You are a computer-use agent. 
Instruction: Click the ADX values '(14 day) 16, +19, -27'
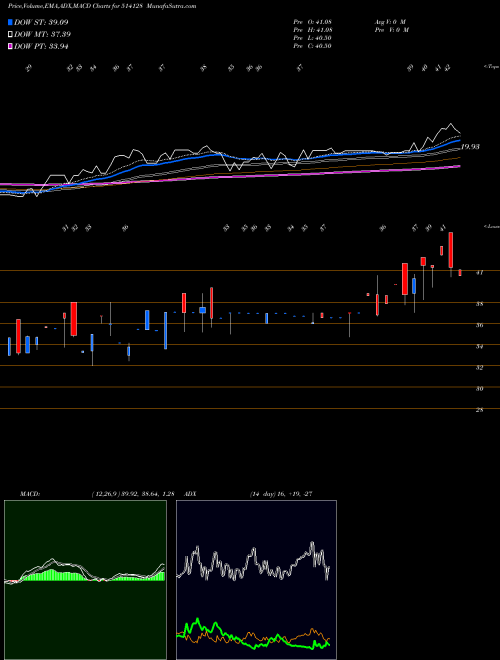[x=281, y=494]
